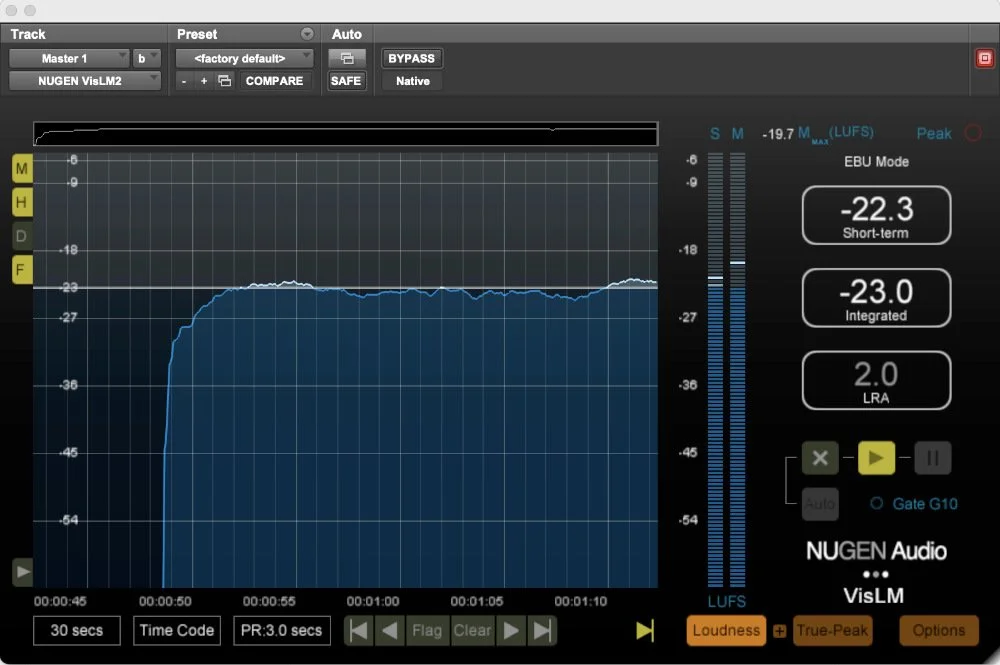The image size is (1000, 665).
Task: Click the plus link between Loudness and True-Peak
Action: coord(779,631)
